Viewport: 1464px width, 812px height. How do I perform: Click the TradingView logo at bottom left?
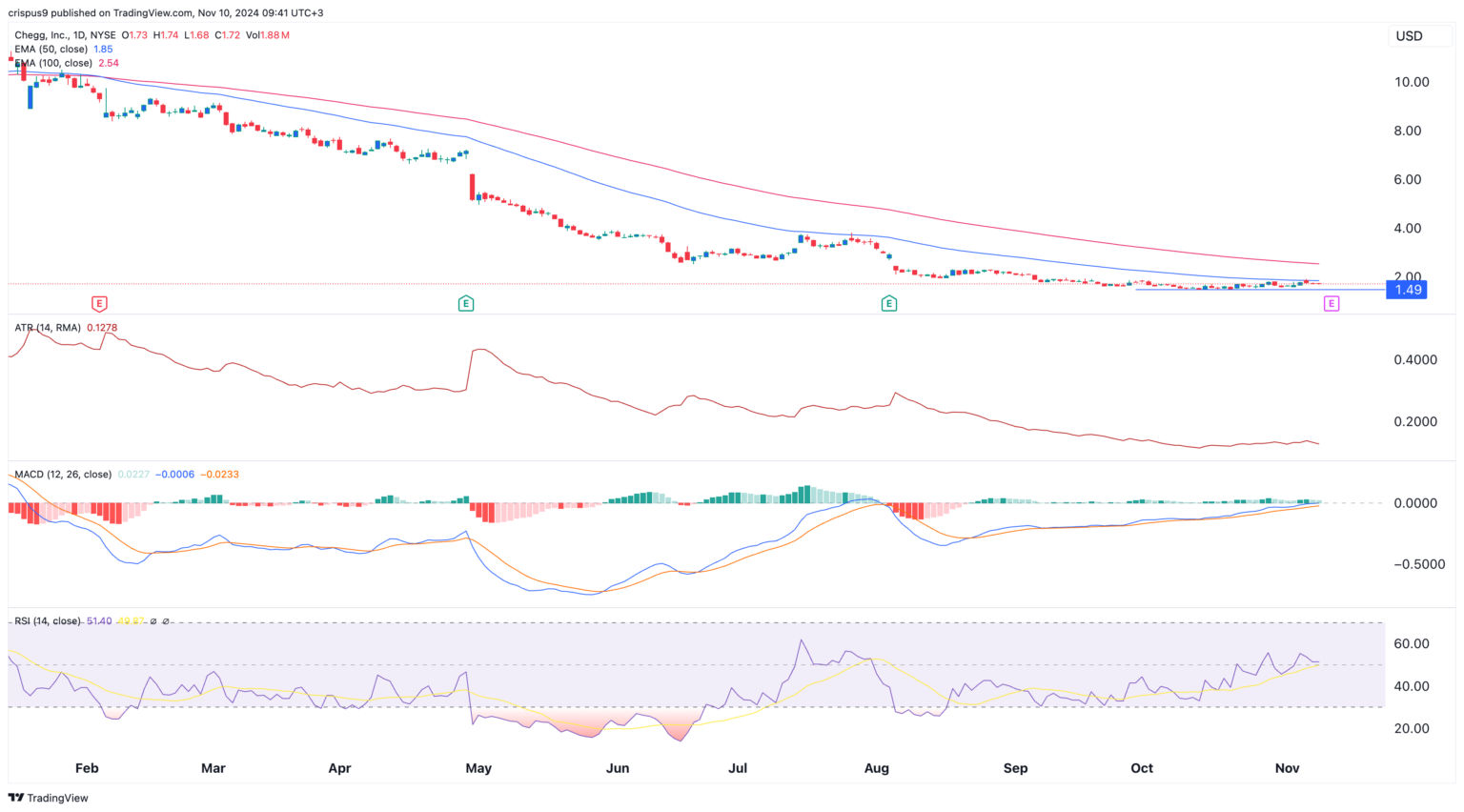47,798
